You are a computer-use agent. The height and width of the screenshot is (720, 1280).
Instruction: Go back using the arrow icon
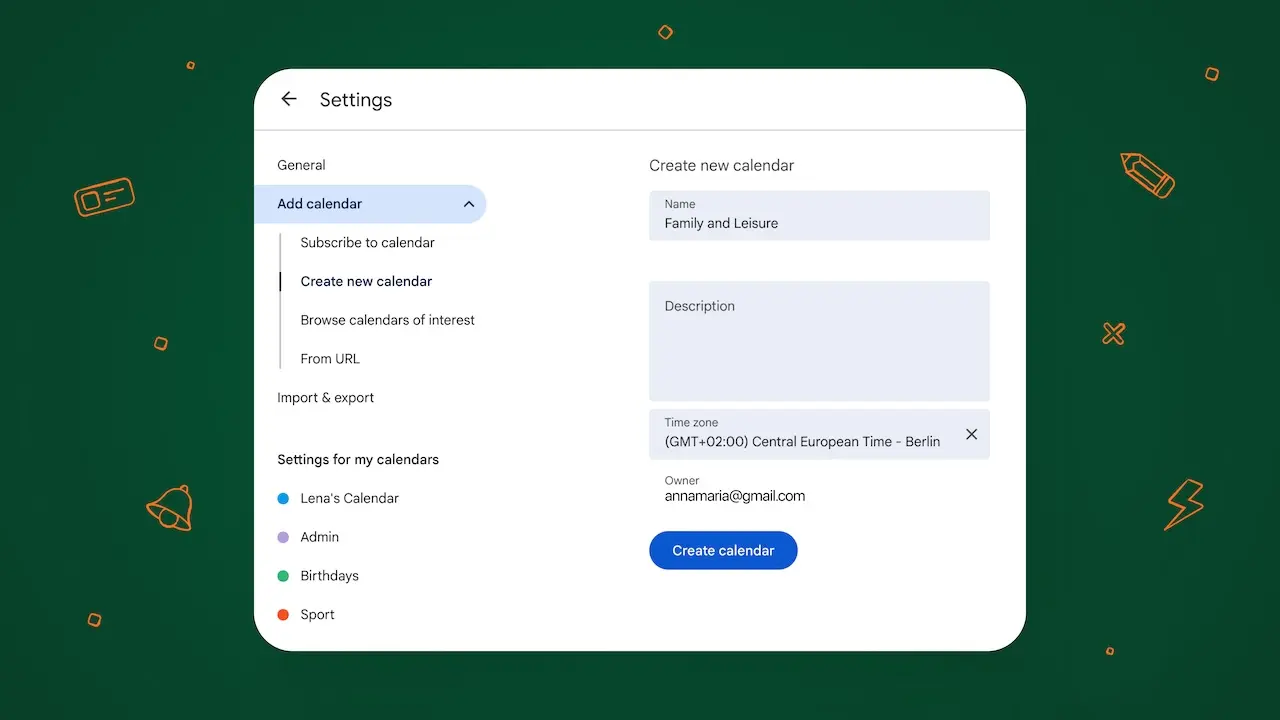click(289, 99)
